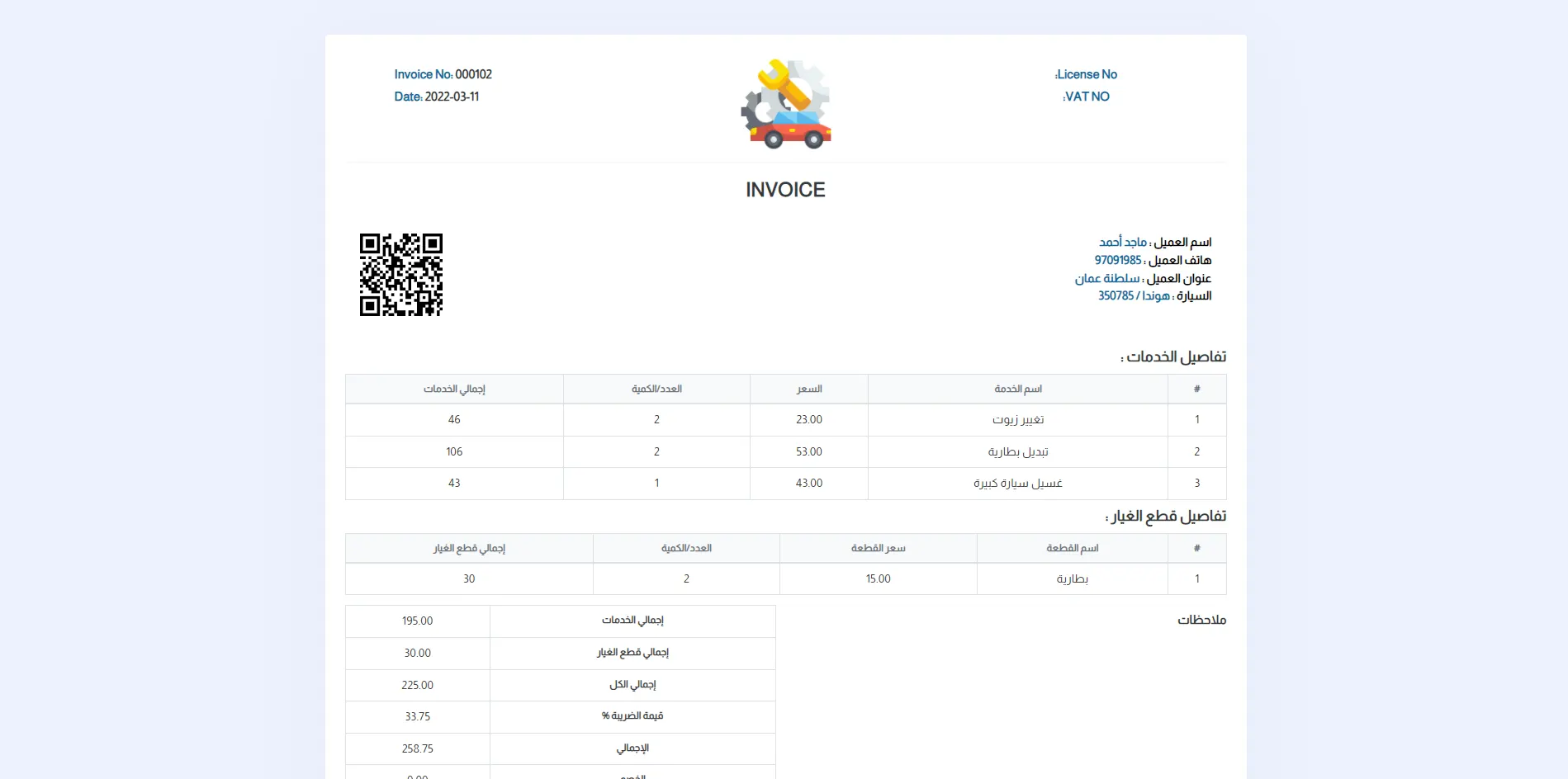Viewport: 1568px width, 779px height.
Task: Click the car repair garage logo
Action: click(785, 104)
